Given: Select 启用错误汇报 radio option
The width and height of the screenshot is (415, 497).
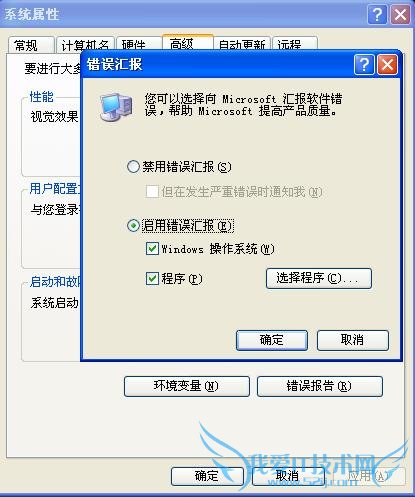Looking at the screenshot, I should pyautogui.click(x=133, y=226).
